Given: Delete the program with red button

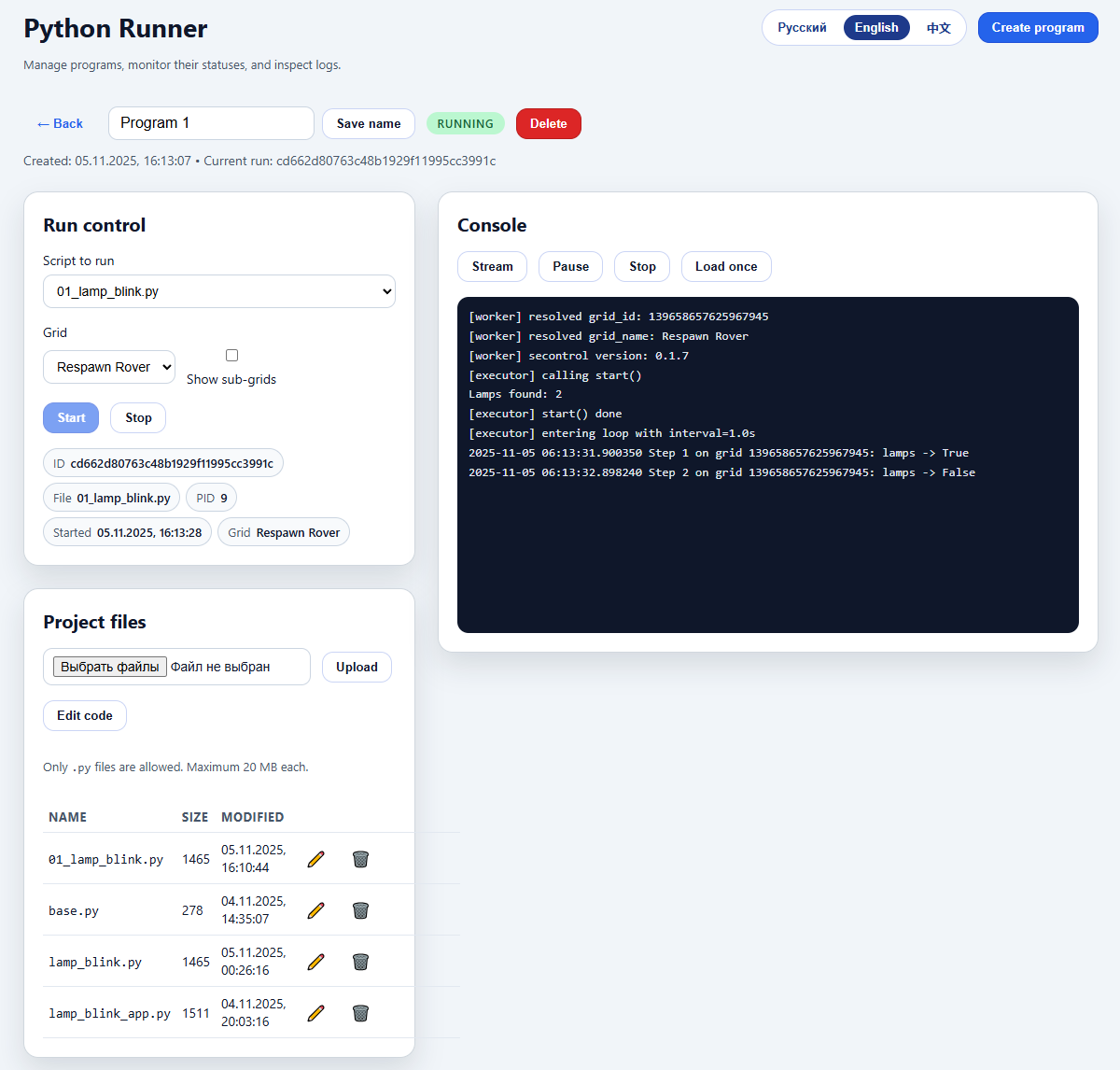Looking at the screenshot, I should pos(549,123).
